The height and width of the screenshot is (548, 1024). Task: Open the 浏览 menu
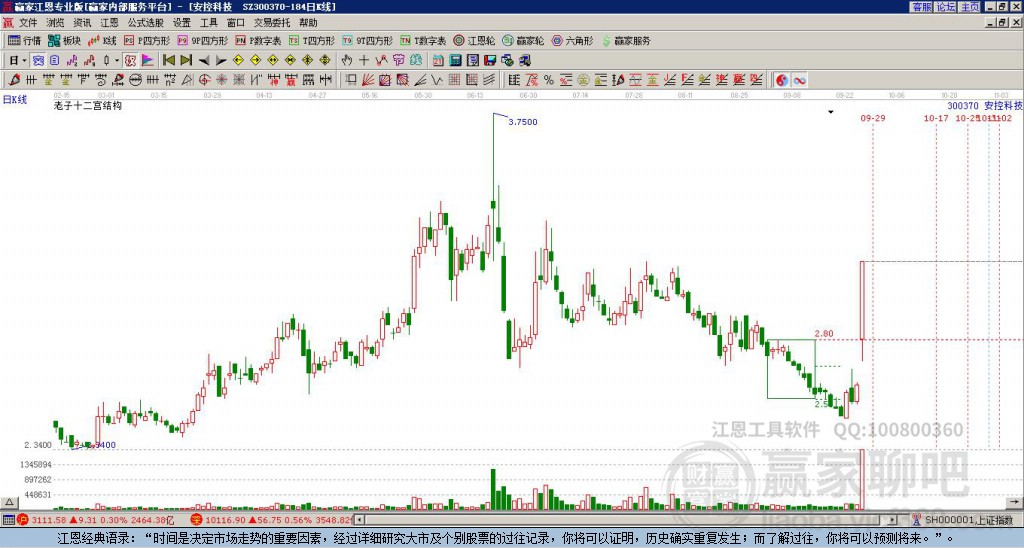(x=56, y=23)
